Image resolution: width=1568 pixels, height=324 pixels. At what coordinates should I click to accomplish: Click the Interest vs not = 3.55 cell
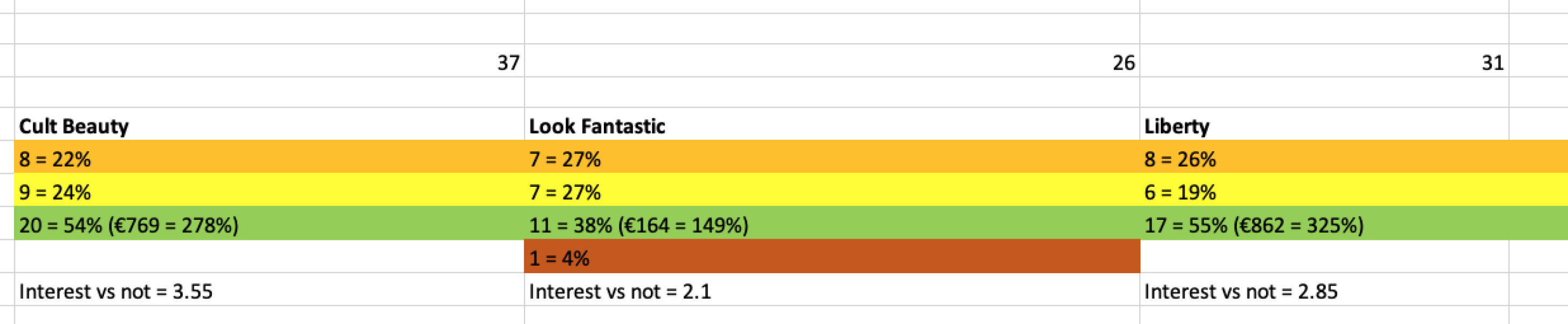click(x=268, y=291)
